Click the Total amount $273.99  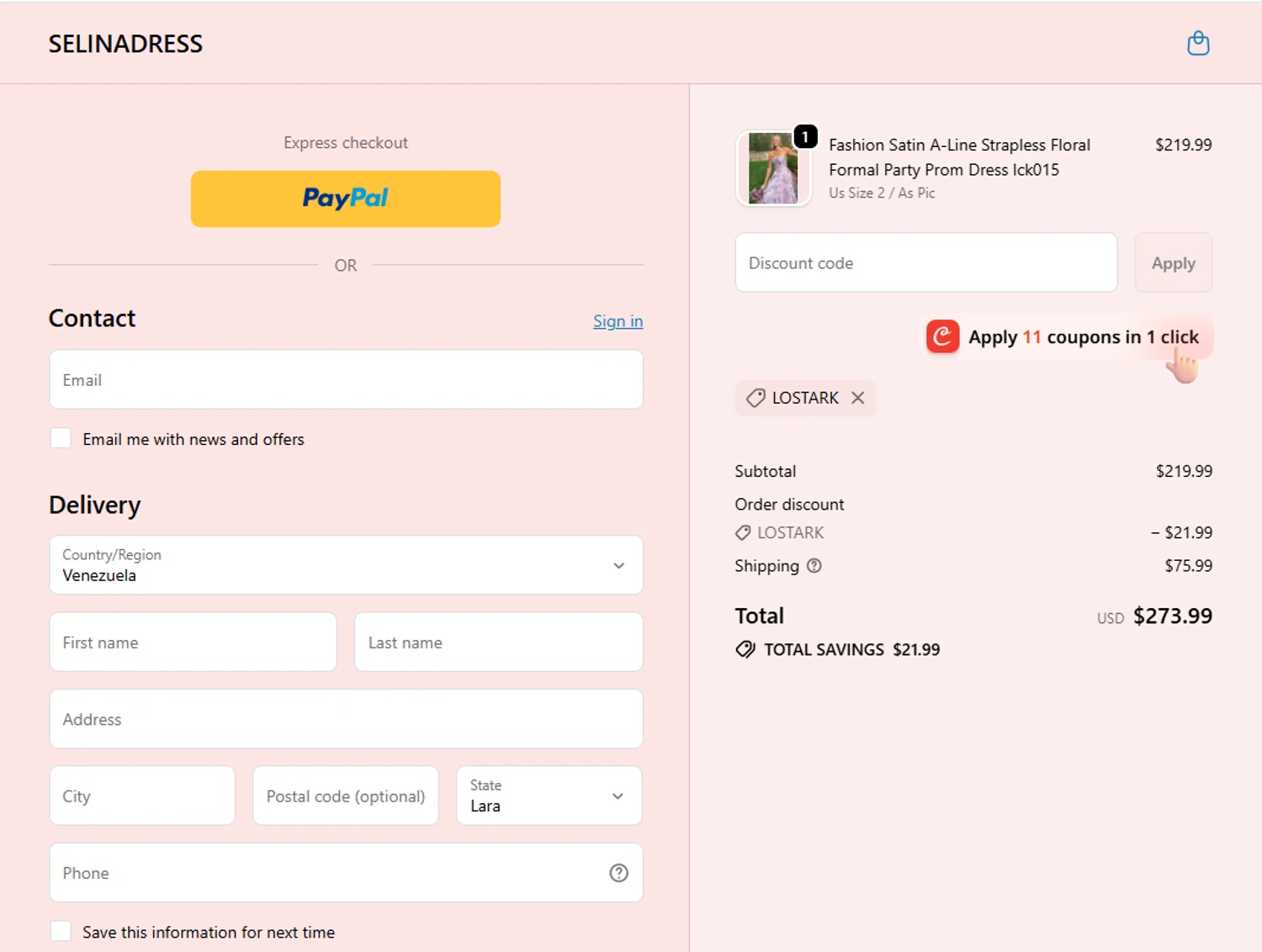pos(1173,616)
